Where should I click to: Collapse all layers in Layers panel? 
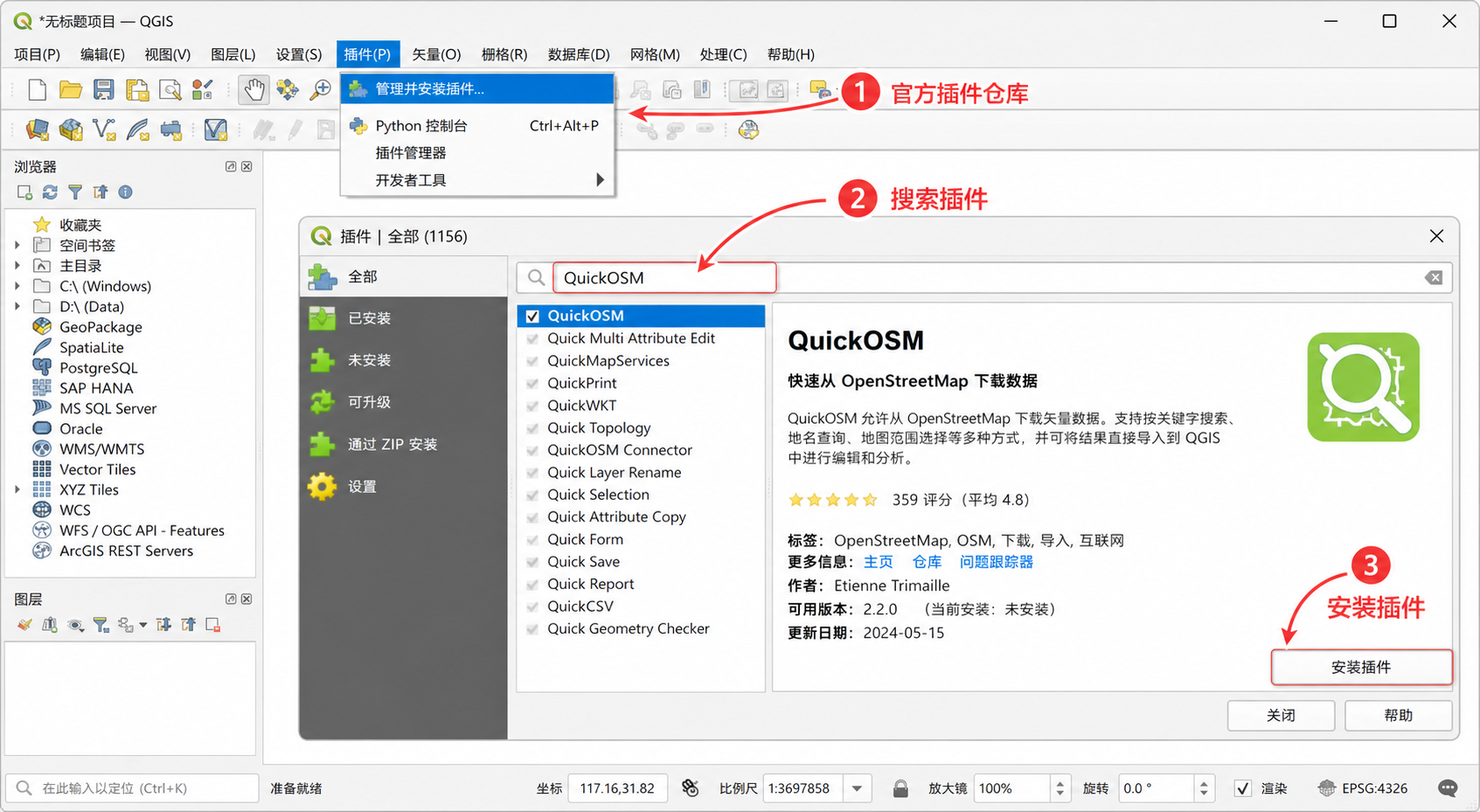[189, 625]
